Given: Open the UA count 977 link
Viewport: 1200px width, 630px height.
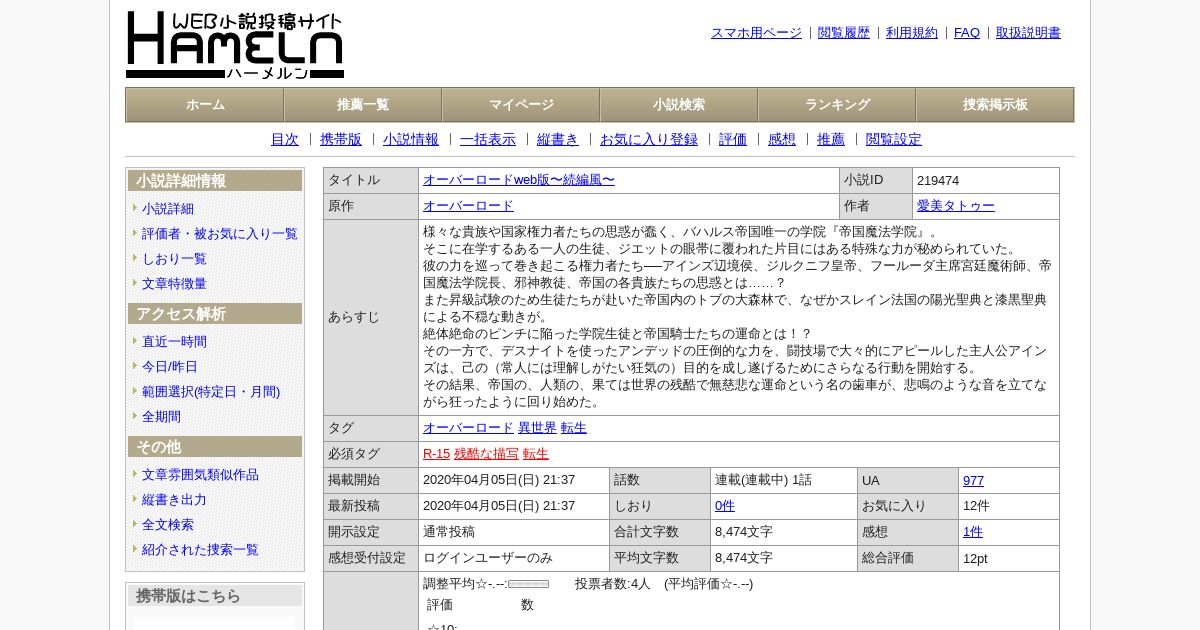Looking at the screenshot, I should coord(973,480).
